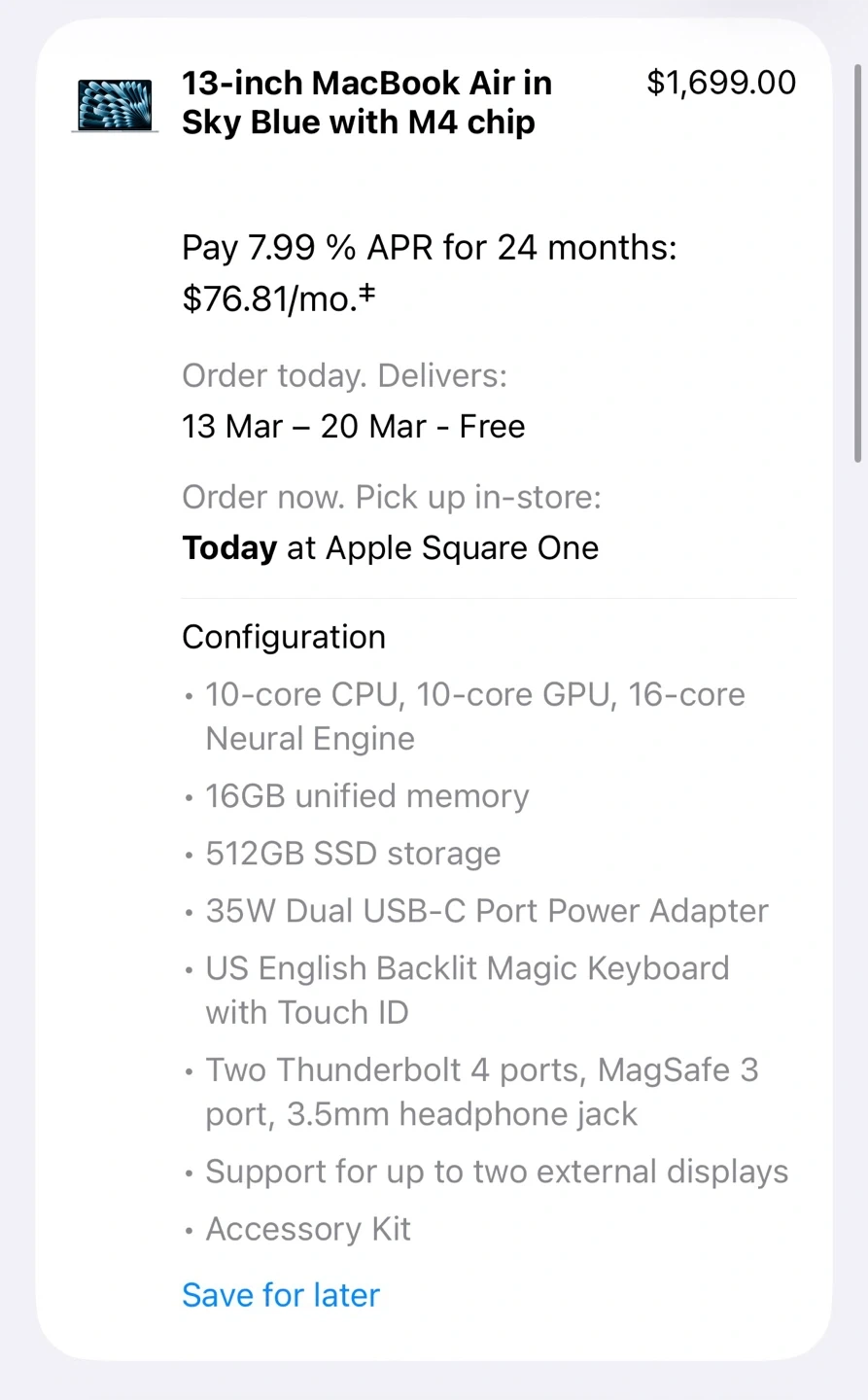Click the Configuration heading
This screenshot has height=1400, width=868.
[284, 637]
